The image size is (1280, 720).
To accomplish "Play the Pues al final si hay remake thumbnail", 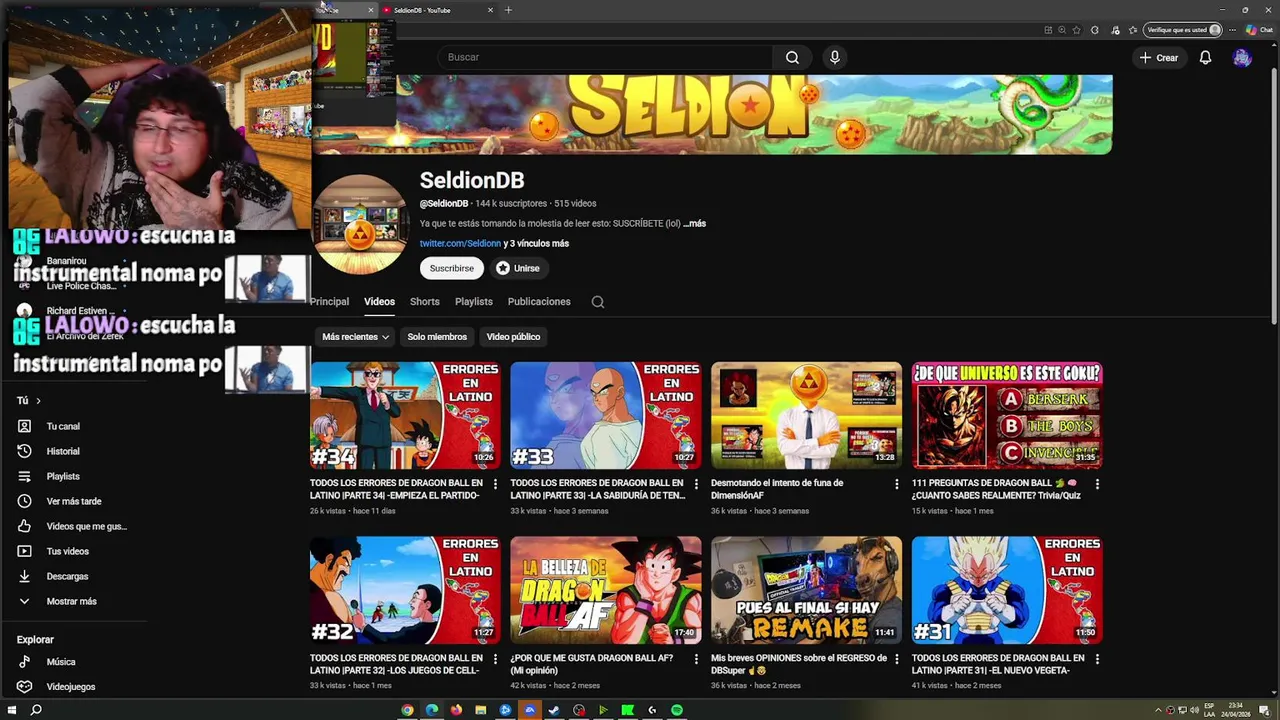I will [x=806, y=590].
